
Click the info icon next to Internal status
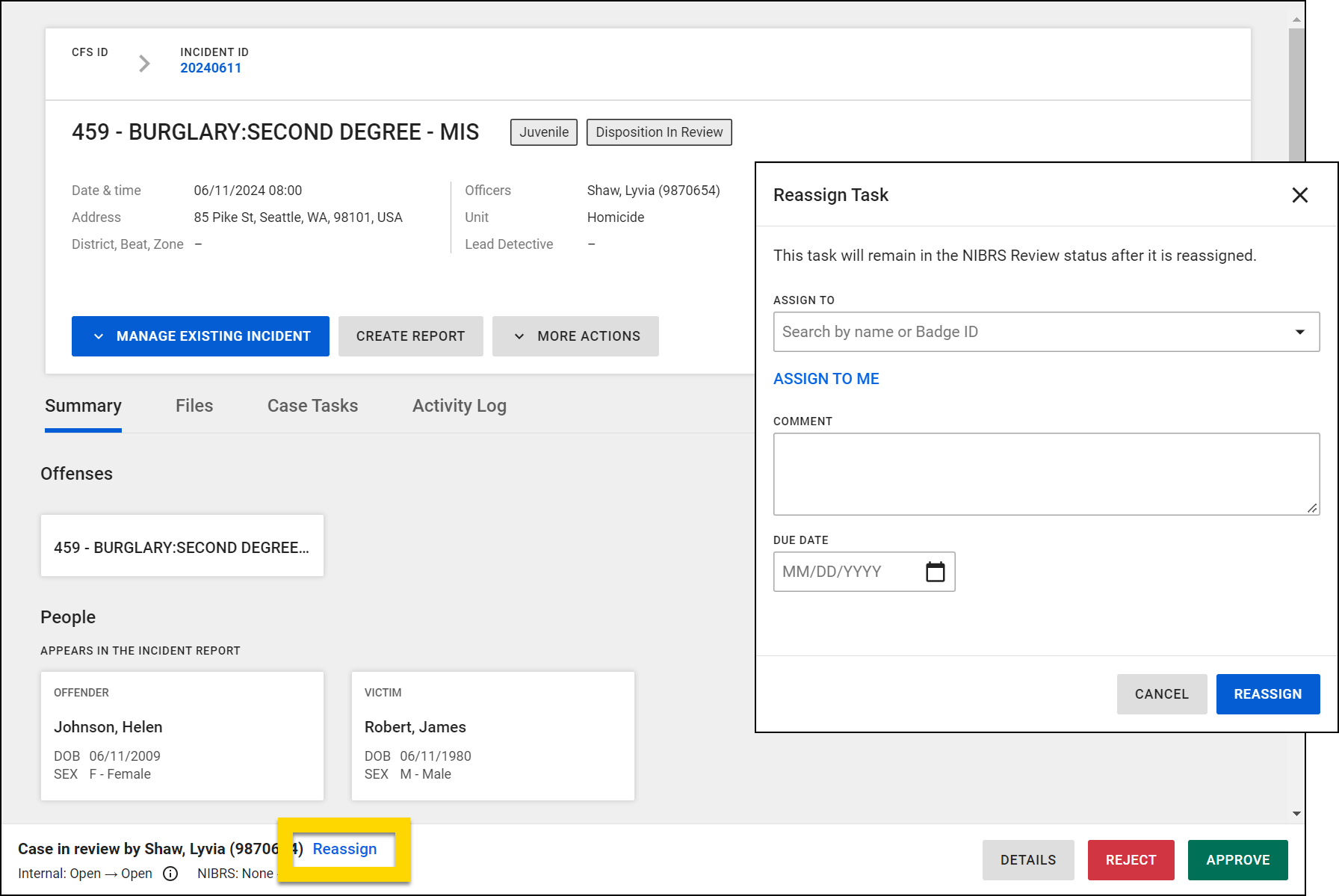[170, 873]
